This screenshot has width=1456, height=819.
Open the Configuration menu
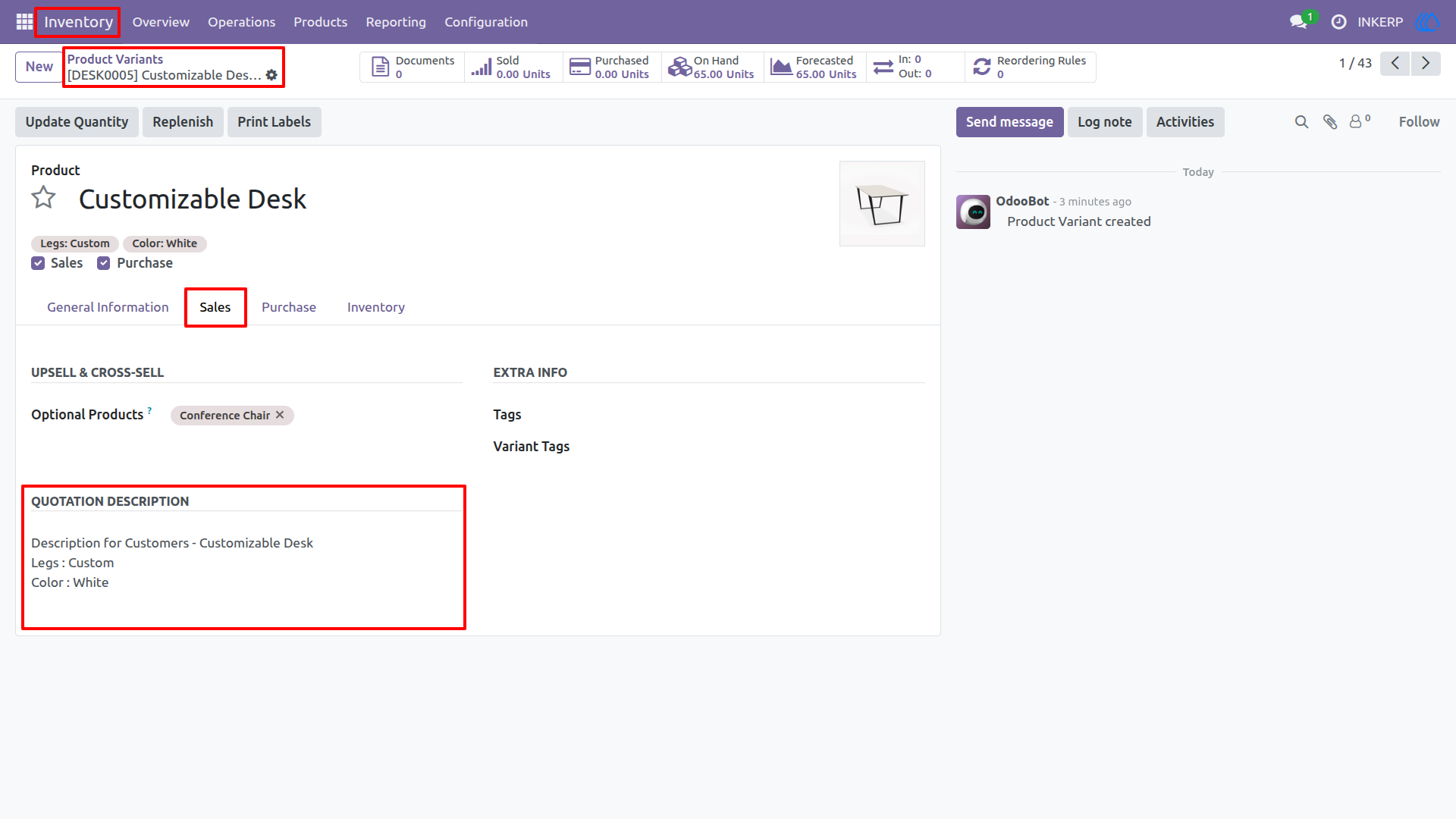point(486,22)
